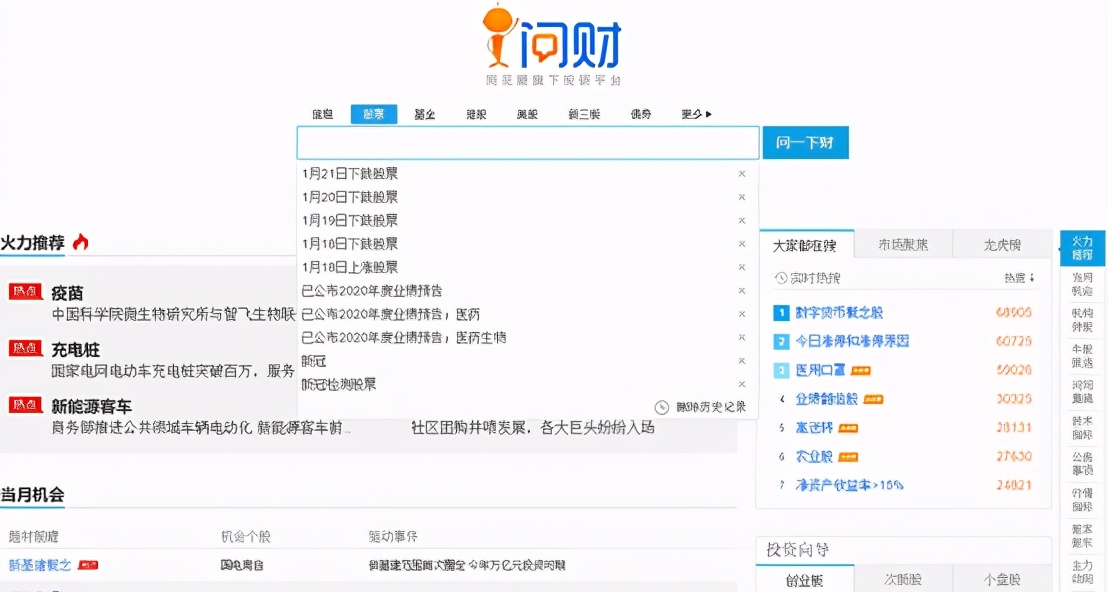This screenshot has height=592, width=1108.
Task: Click the blue rank 1 badge in 实时热搜
Action: coord(780,313)
